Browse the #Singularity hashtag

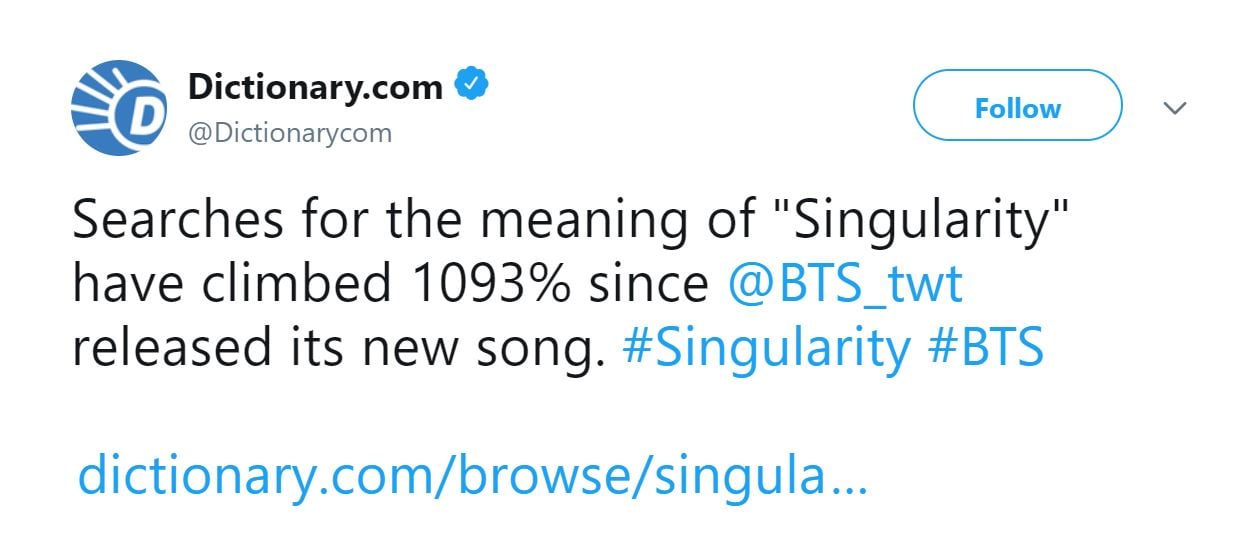766,348
